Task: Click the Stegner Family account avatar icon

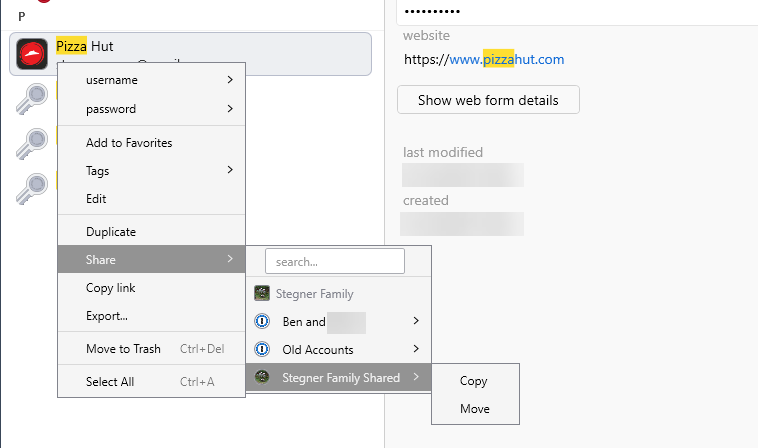Action: (x=262, y=293)
